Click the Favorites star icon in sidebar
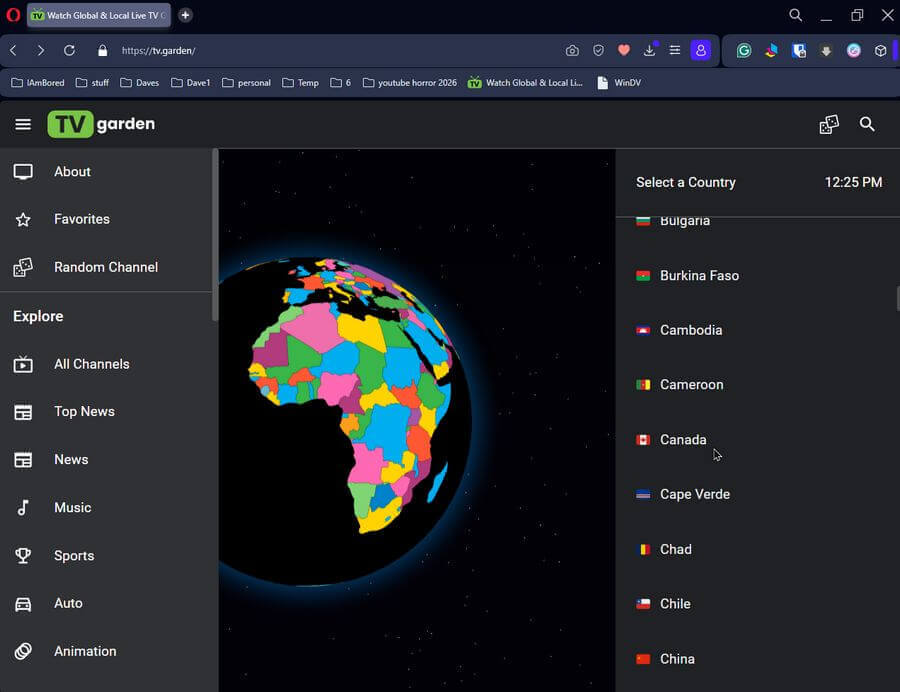This screenshot has width=900, height=692. pyautogui.click(x=23, y=219)
